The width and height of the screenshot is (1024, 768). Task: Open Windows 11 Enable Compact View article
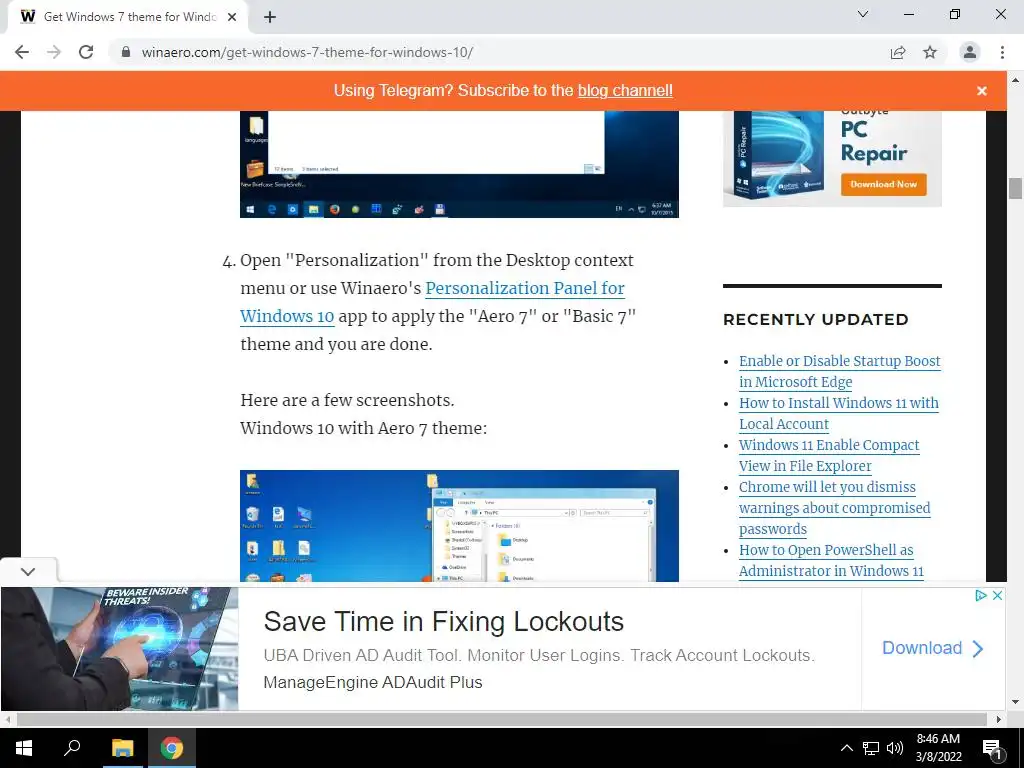pyautogui.click(x=829, y=455)
